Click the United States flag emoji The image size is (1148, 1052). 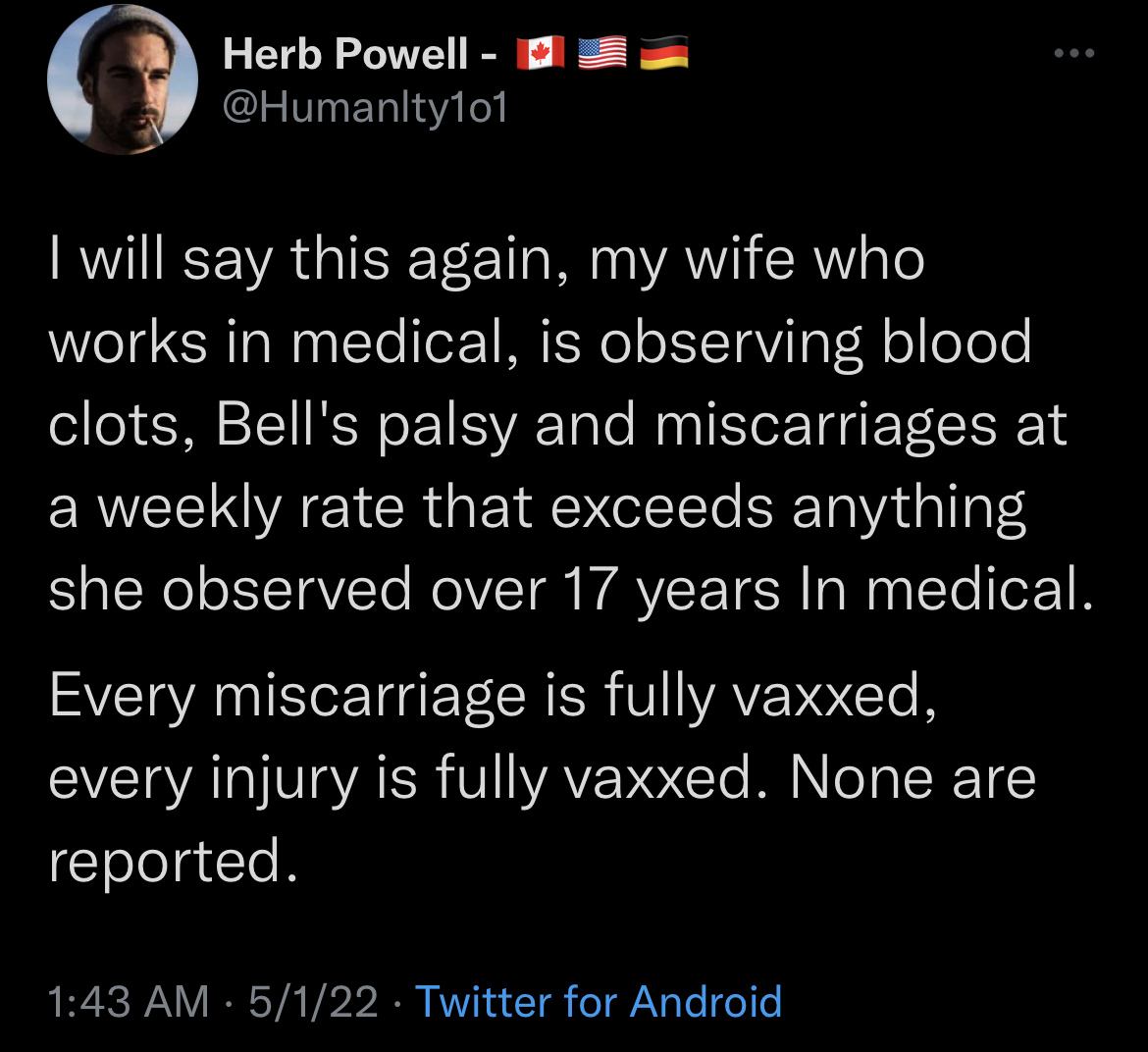pyautogui.click(x=602, y=53)
